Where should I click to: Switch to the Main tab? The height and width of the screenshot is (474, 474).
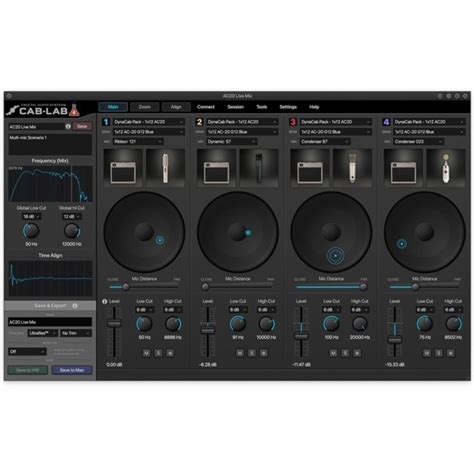coord(113,107)
